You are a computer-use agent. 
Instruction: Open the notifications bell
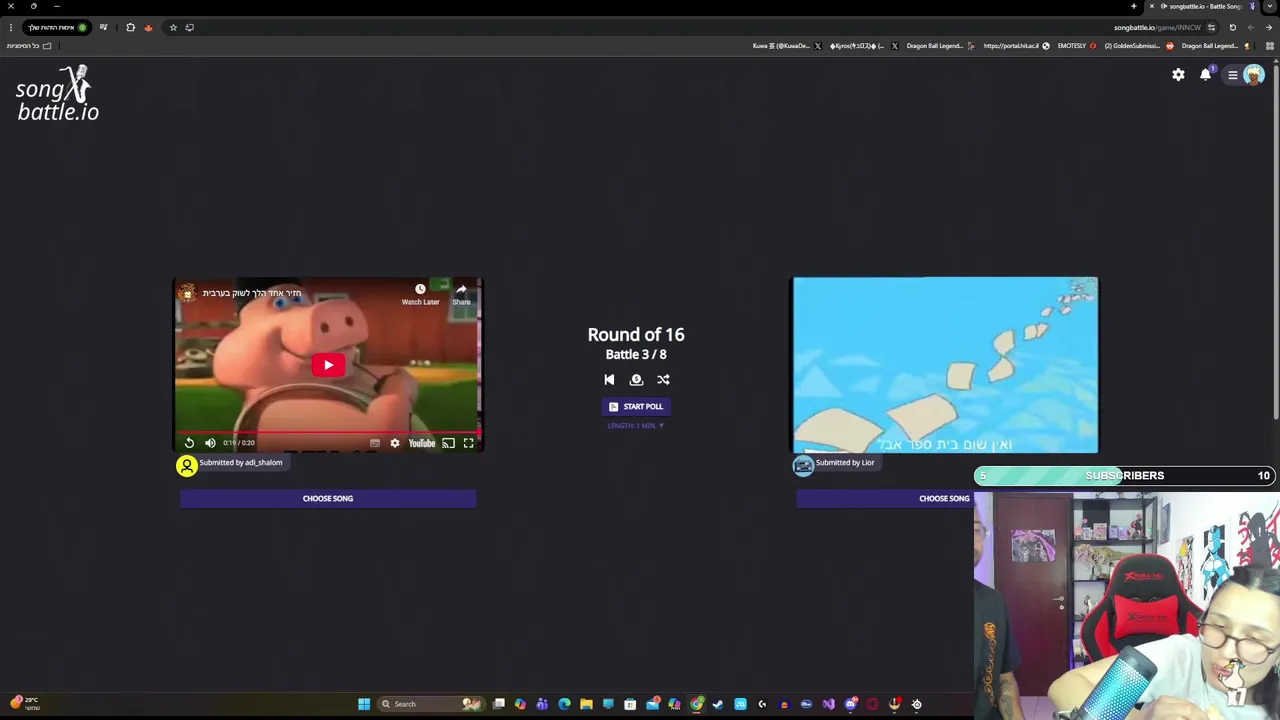tap(1206, 75)
